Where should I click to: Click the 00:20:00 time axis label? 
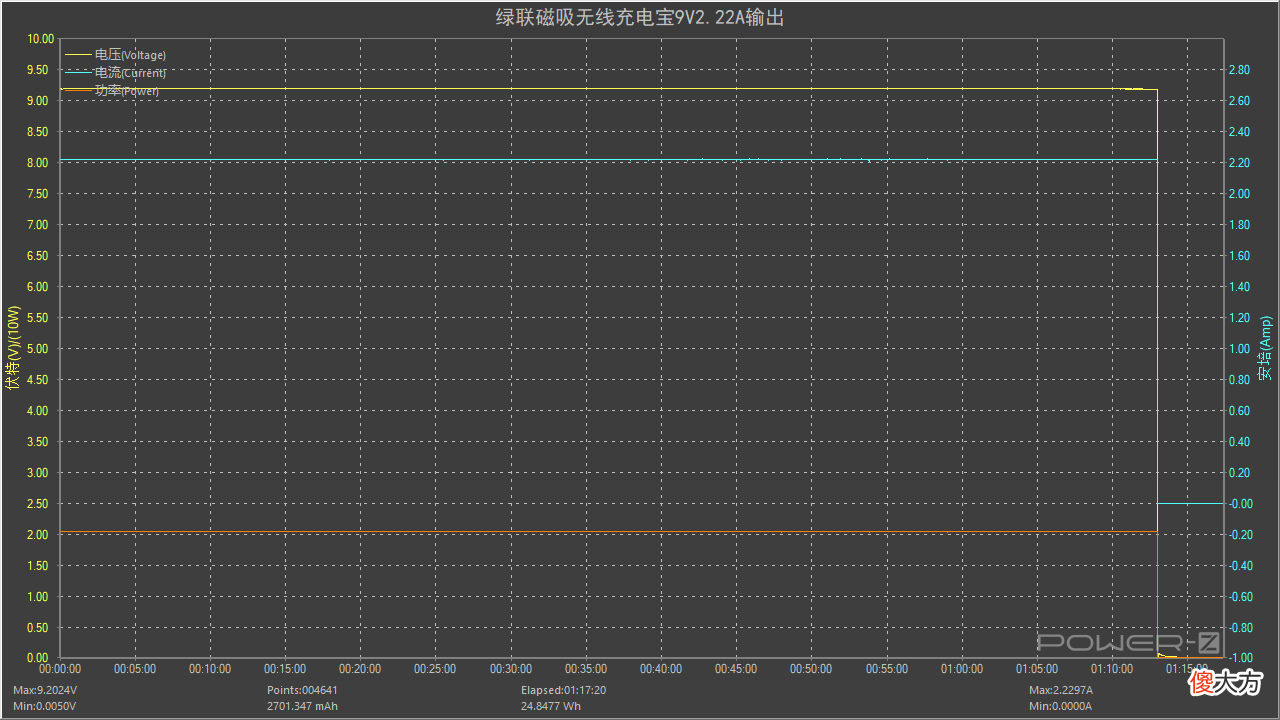click(x=360, y=670)
